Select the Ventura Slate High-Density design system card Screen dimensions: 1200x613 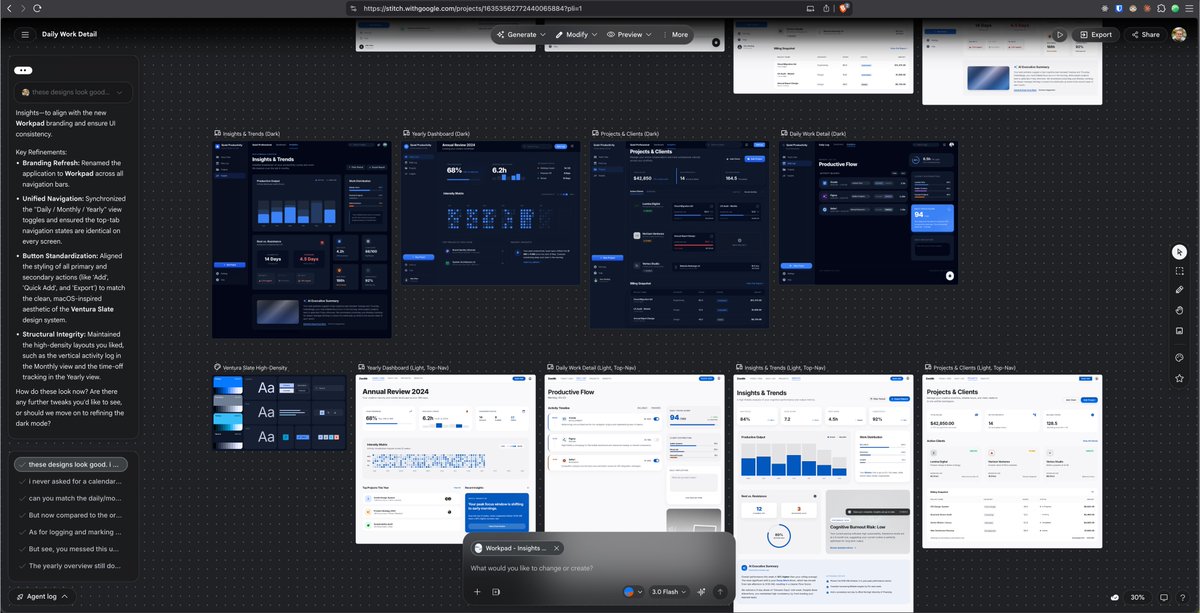tap(279, 412)
